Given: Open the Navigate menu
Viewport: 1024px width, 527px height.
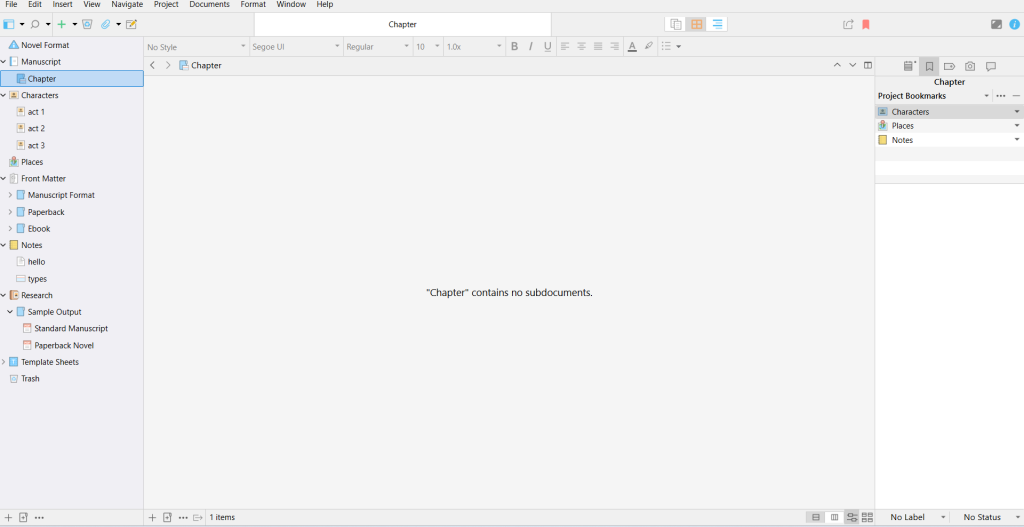Looking at the screenshot, I should click(x=127, y=5).
